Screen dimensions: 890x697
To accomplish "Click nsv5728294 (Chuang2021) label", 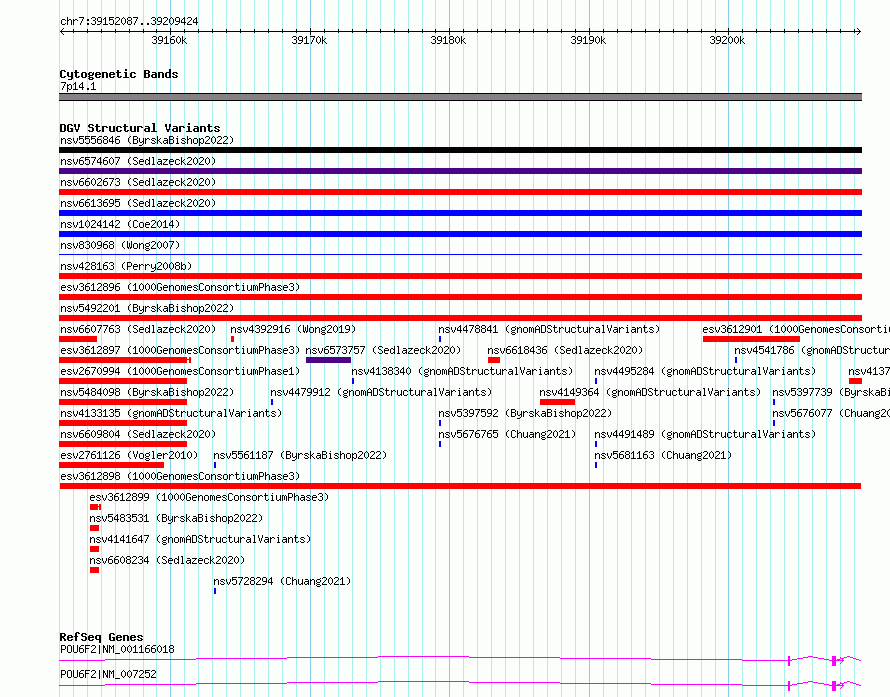I will [x=282, y=581].
